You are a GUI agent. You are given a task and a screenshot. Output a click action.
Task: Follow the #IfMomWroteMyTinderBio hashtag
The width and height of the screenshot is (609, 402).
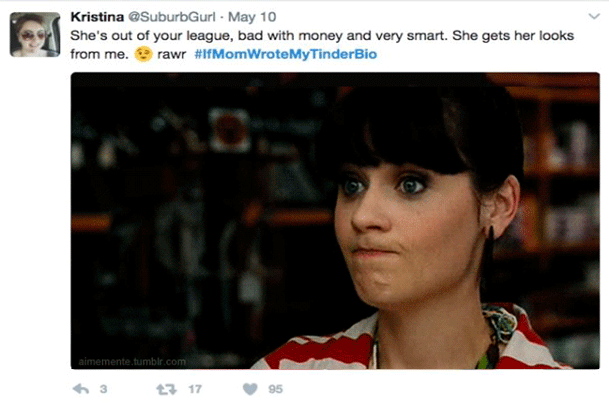285,54
